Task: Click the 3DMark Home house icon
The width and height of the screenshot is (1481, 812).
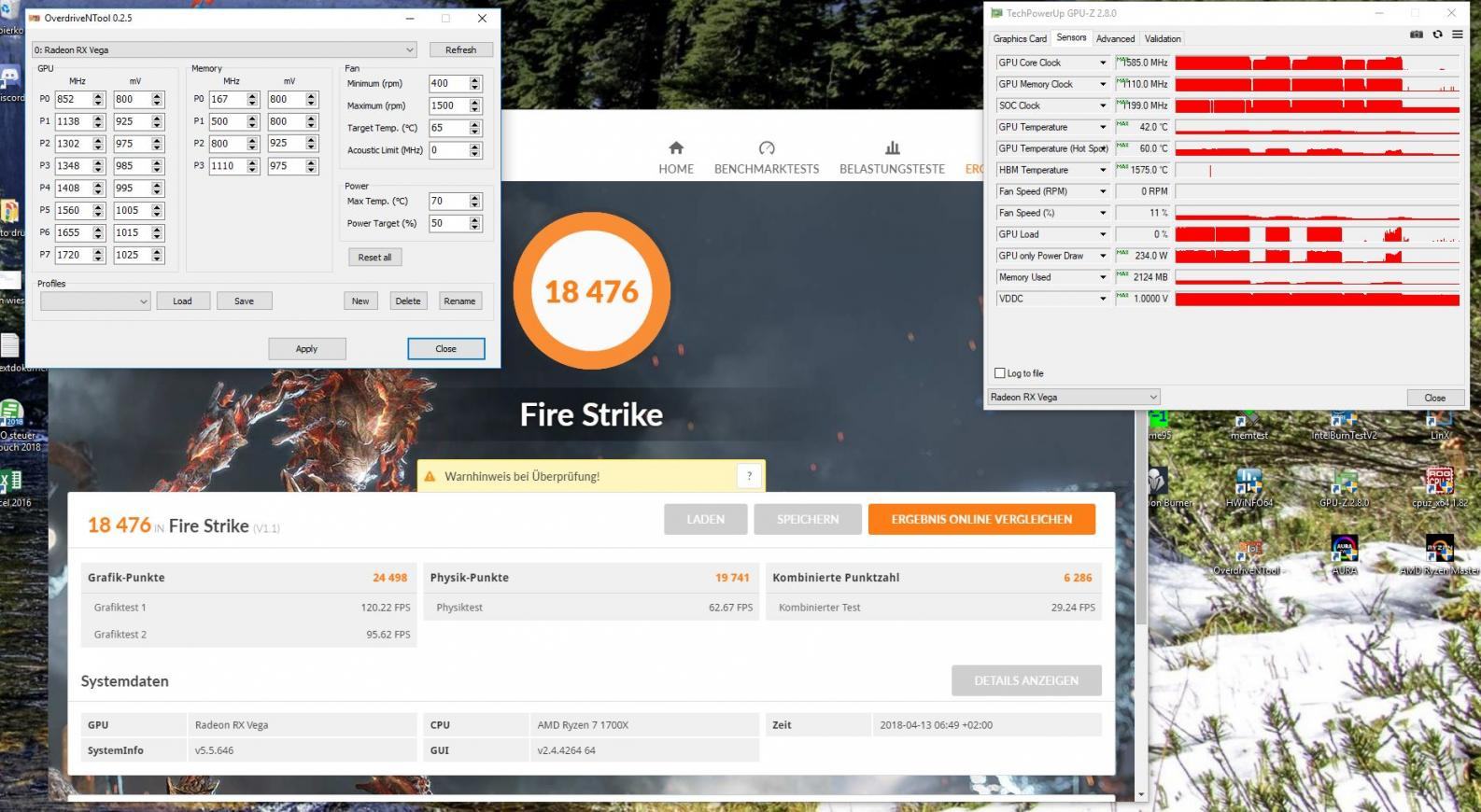Action: (676, 147)
